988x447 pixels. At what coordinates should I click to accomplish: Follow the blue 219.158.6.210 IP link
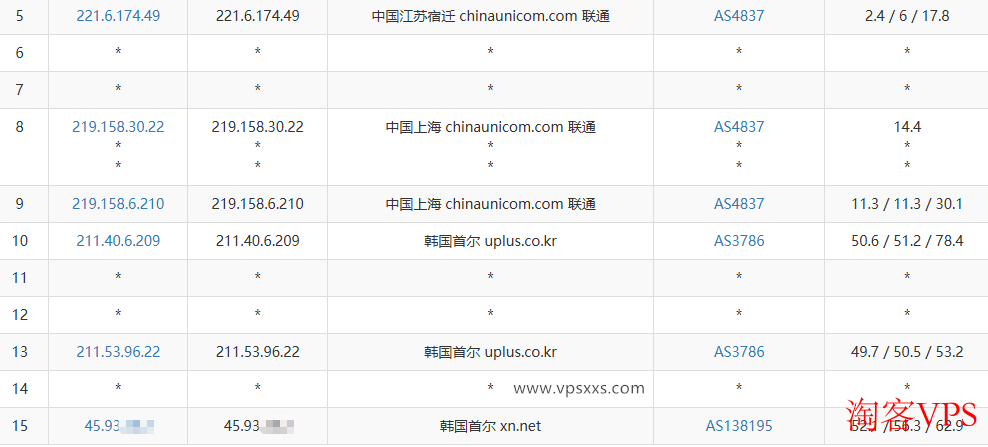coord(118,204)
